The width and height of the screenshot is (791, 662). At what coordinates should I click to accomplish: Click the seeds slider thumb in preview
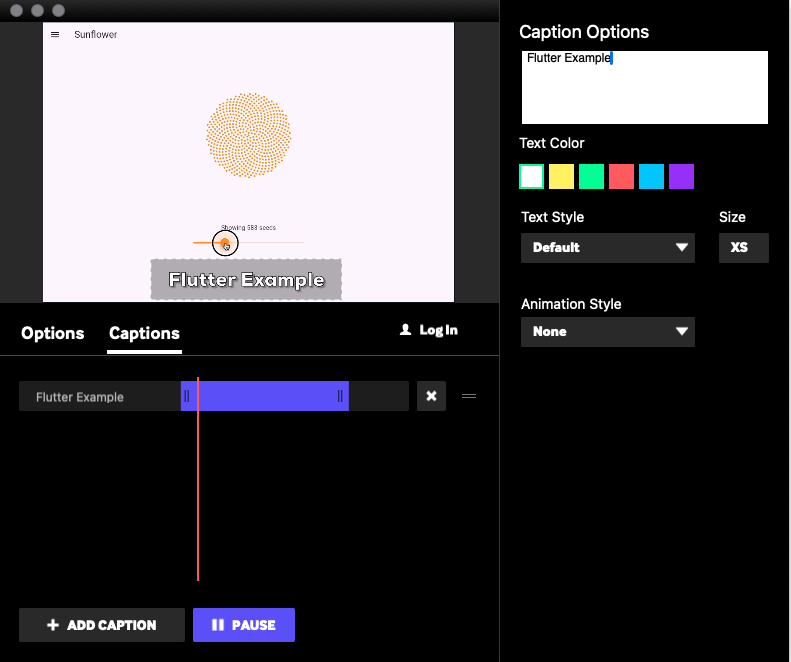point(225,243)
